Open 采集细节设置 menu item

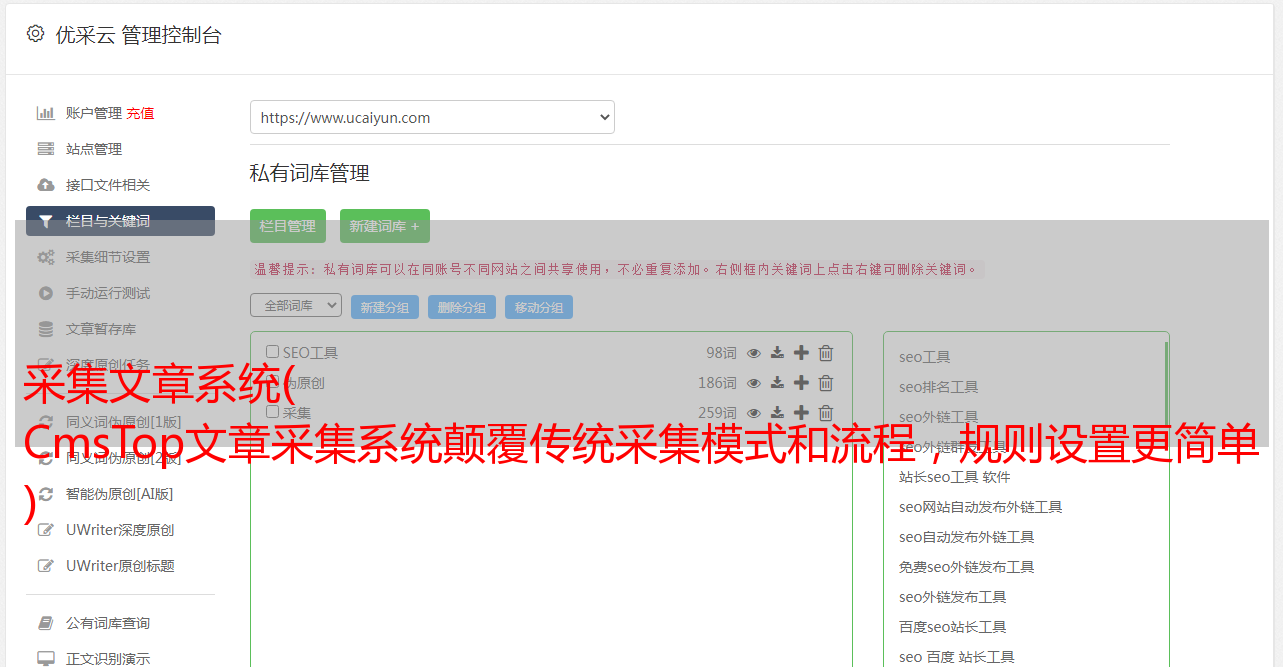point(108,257)
